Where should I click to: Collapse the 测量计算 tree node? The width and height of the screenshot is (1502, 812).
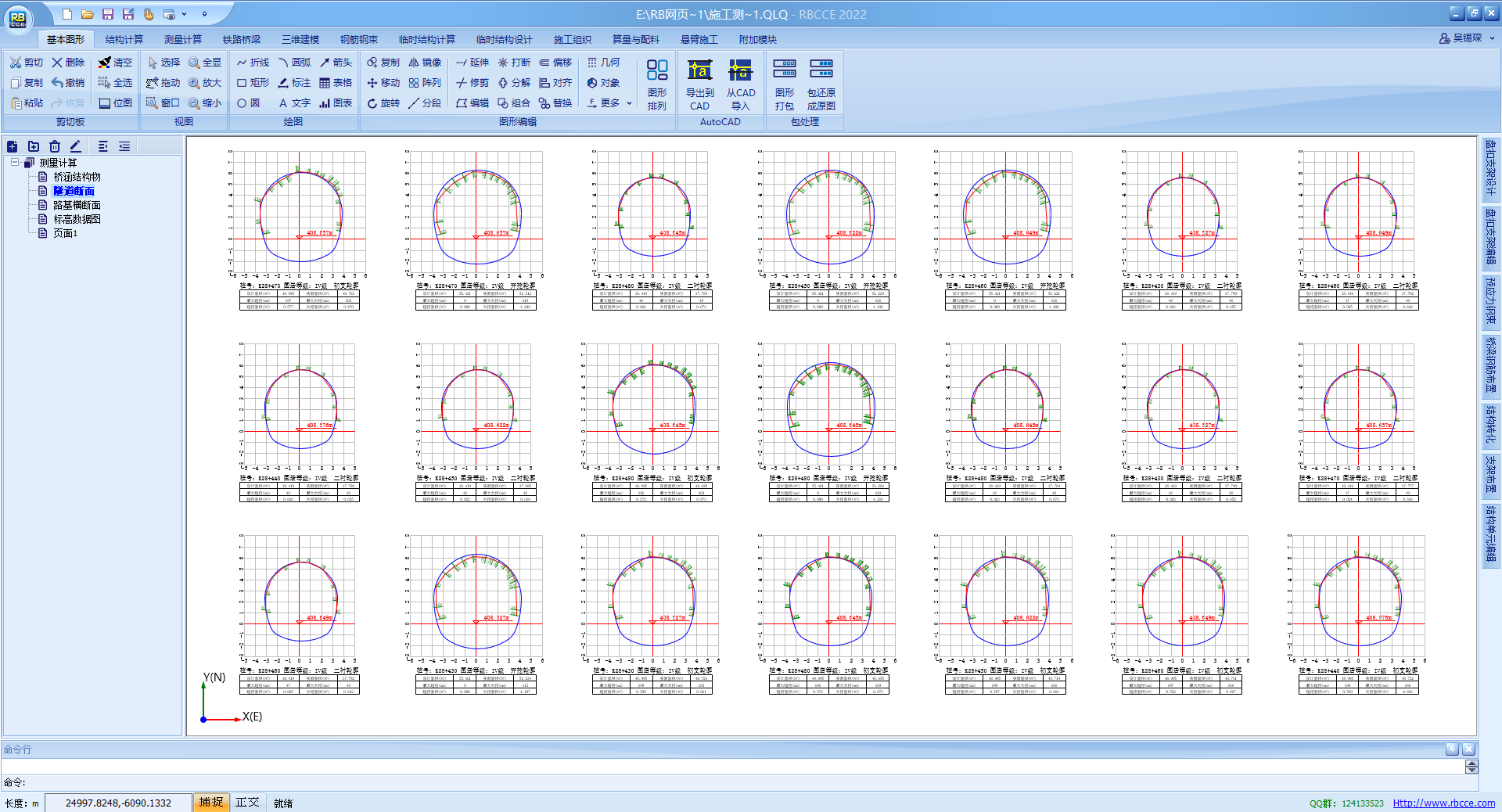pyautogui.click(x=15, y=163)
